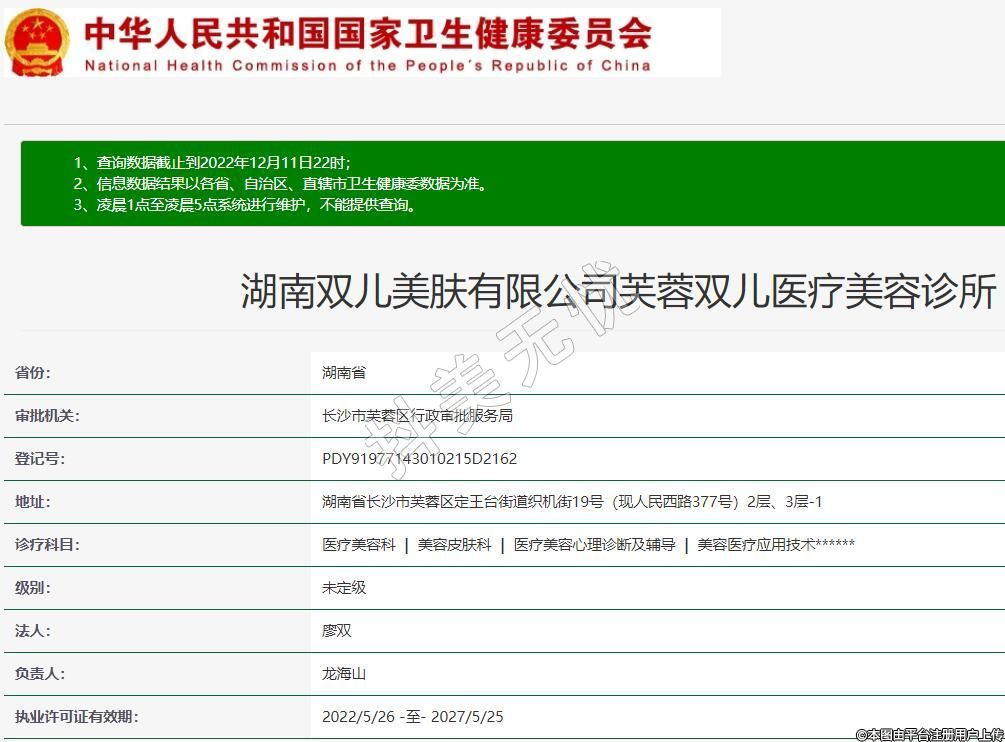Select the first notice about 查询数据截止 time
The width and height of the screenshot is (1005, 742).
212,162
